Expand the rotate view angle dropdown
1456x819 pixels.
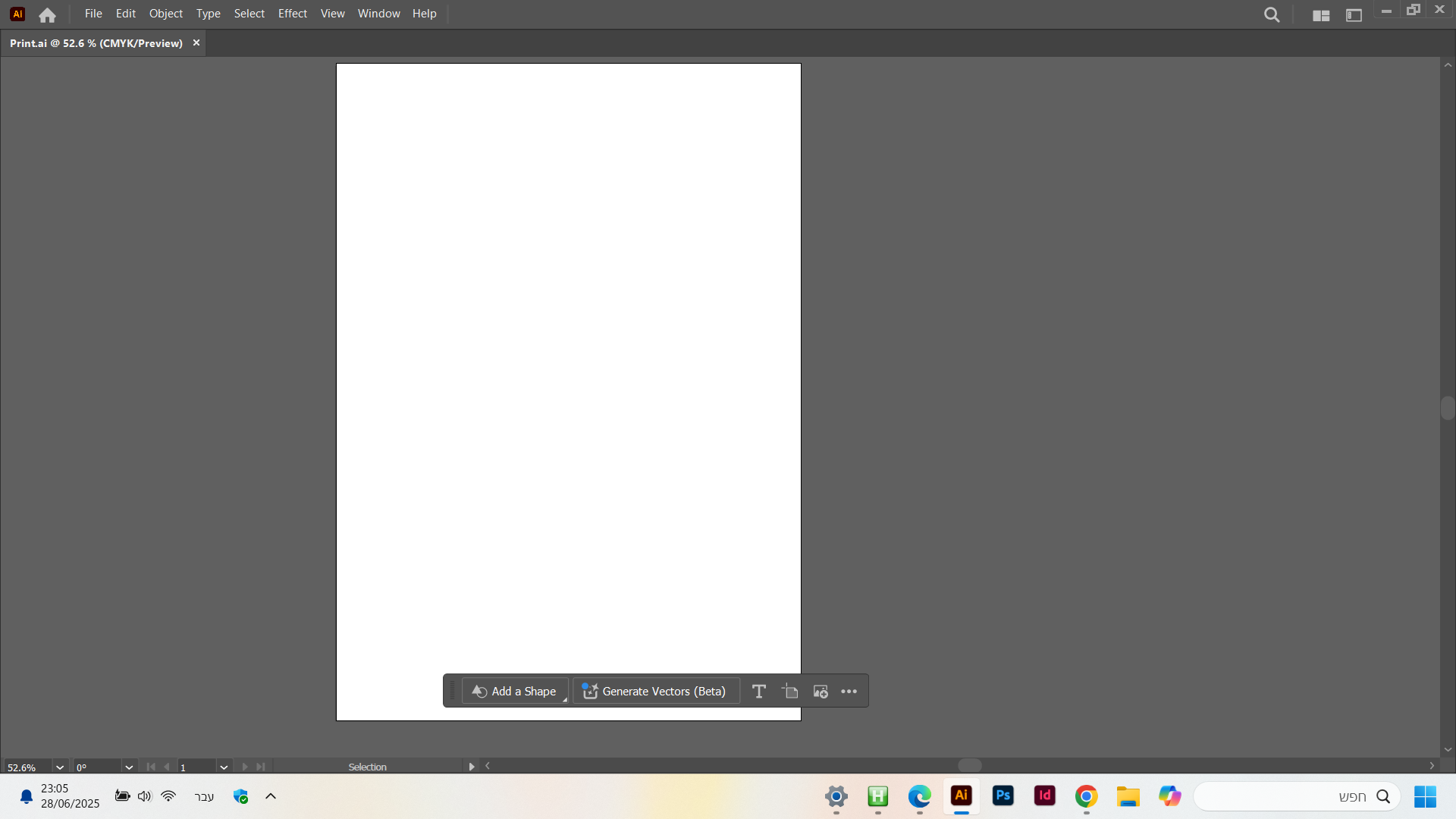(129, 767)
